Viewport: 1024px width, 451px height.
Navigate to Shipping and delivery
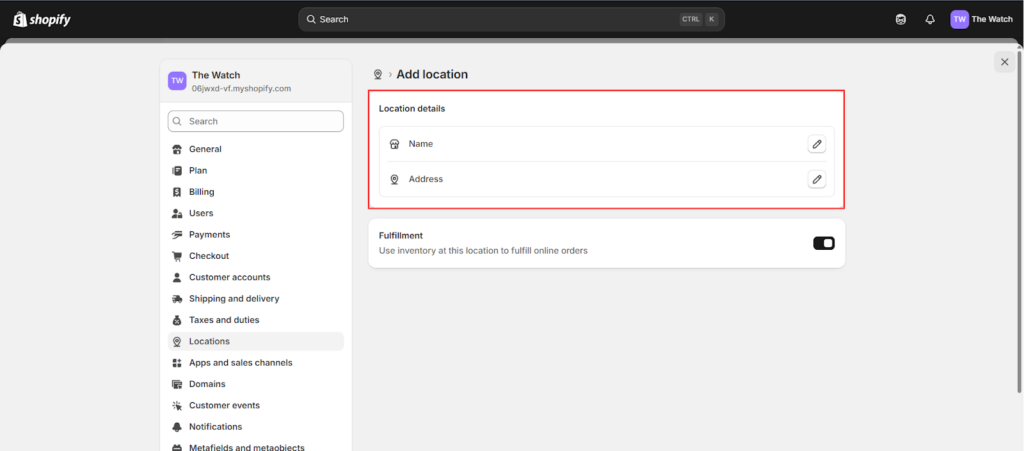pyautogui.click(x=234, y=298)
